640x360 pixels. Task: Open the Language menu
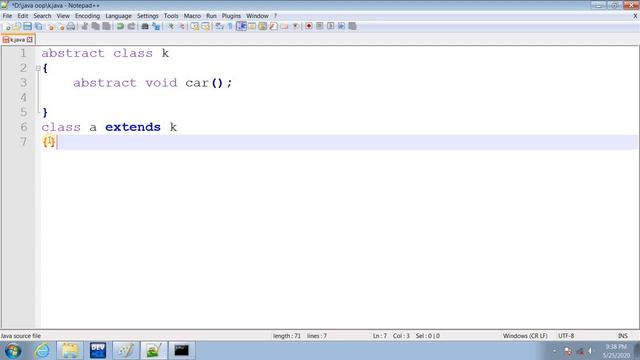(118, 16)
